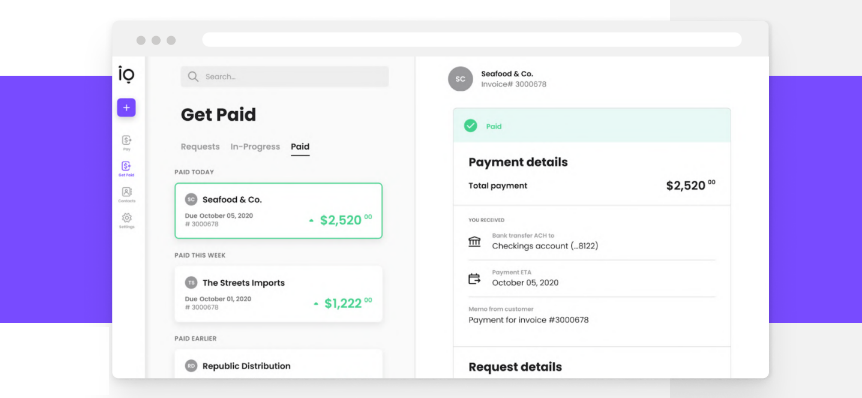This screenshot has height=398, width=862.
Task: Click the search magnifier icon
Action: click(x=193, y=76)
